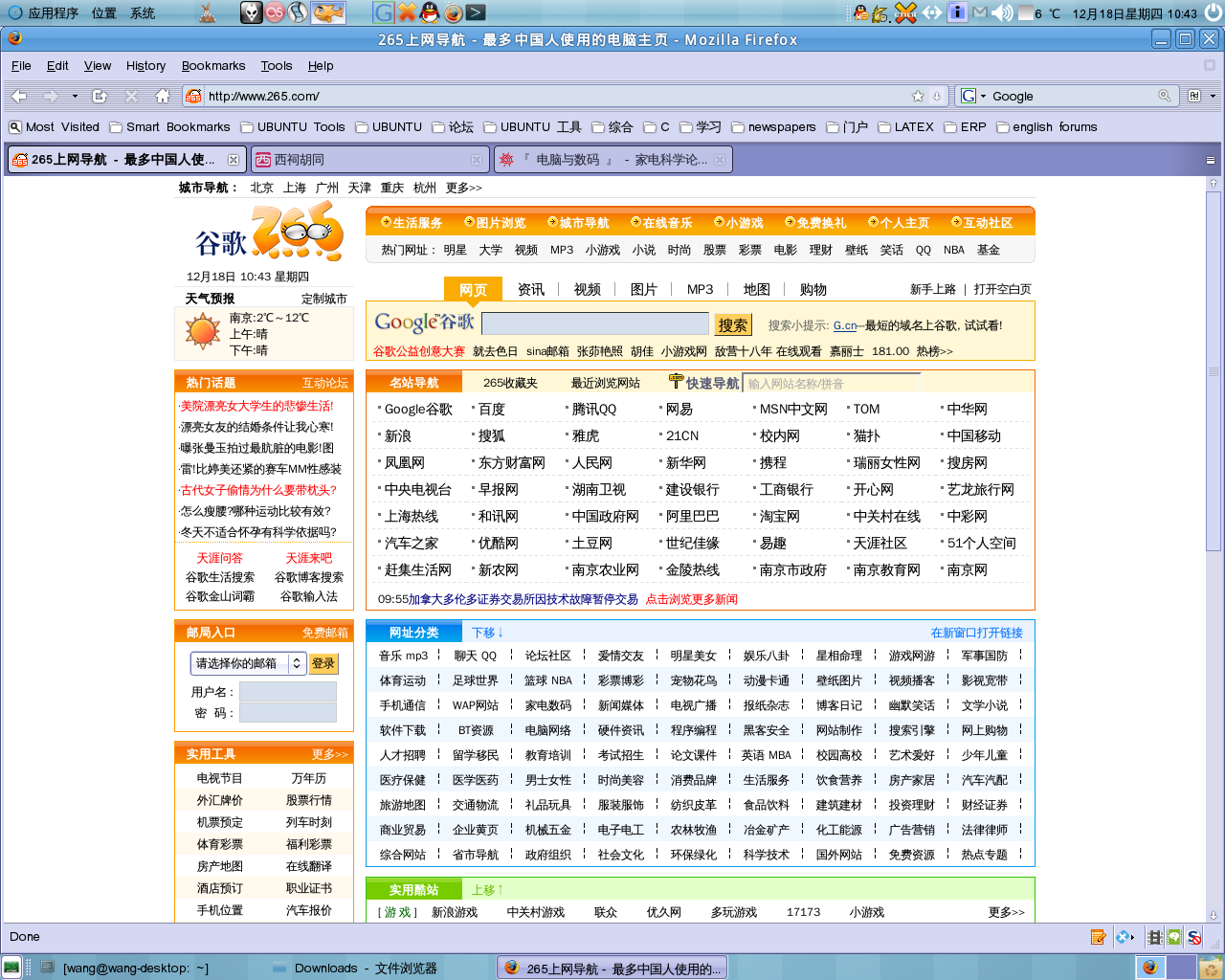This screenshot has width=1225, height=980.
Task: Click the red S NoScript status icon
Action: point(1194,937)
